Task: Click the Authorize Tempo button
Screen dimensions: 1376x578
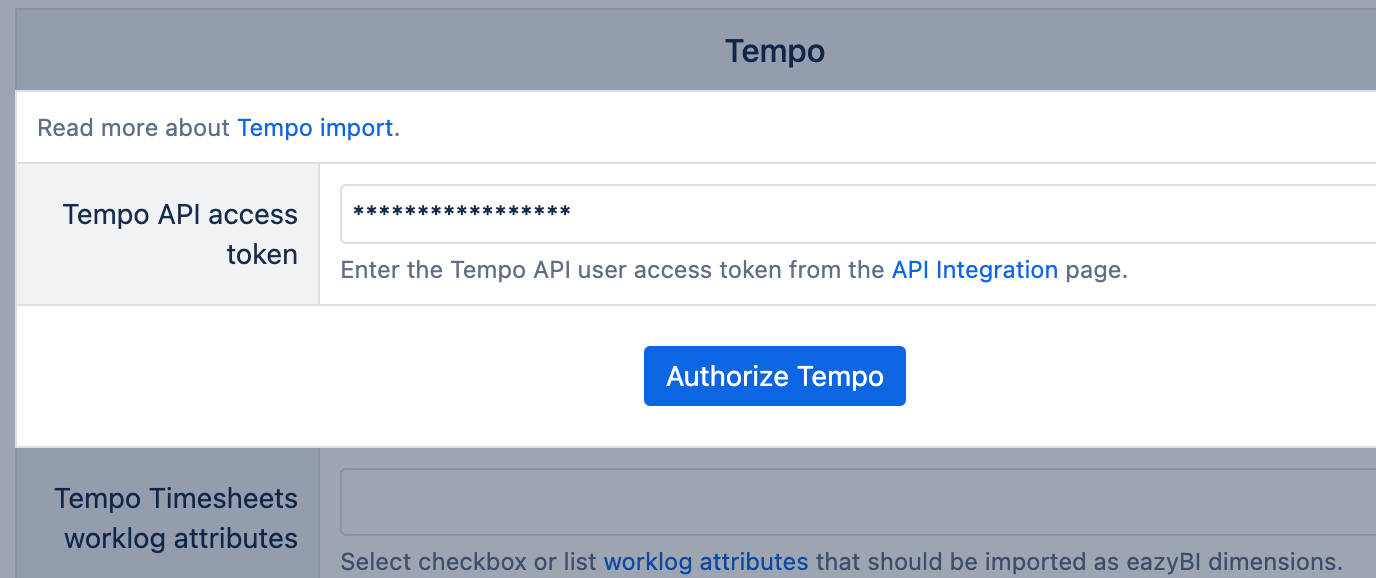Action: coord(775,376)
